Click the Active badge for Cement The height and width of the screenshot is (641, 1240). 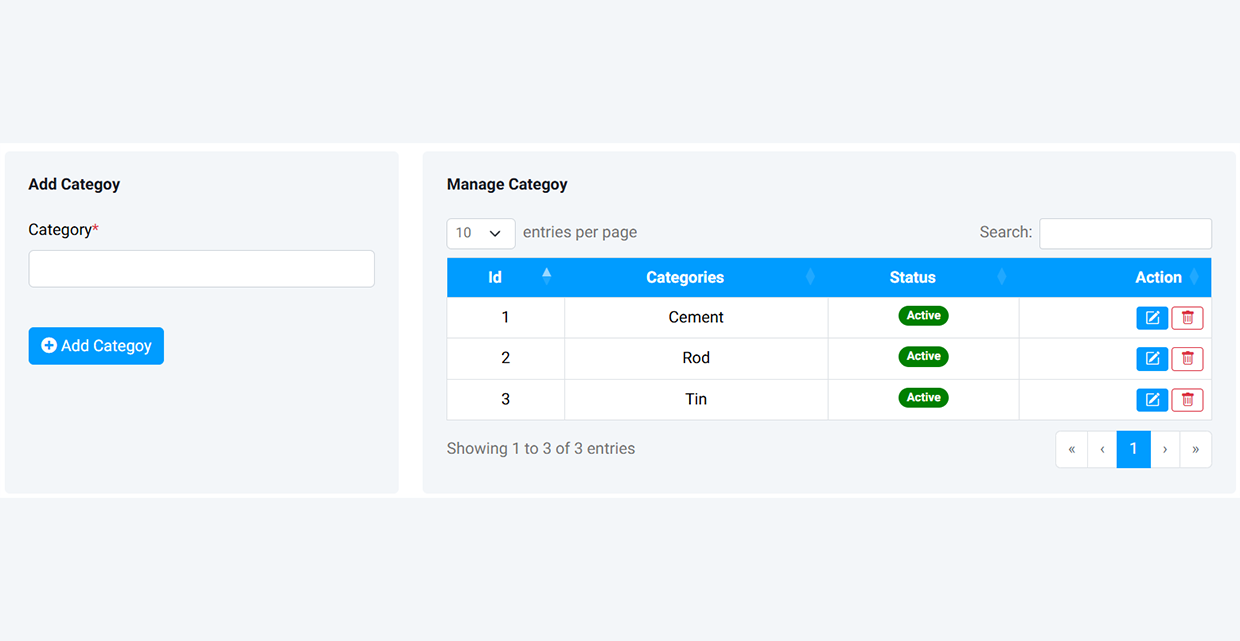coord(923,316)
